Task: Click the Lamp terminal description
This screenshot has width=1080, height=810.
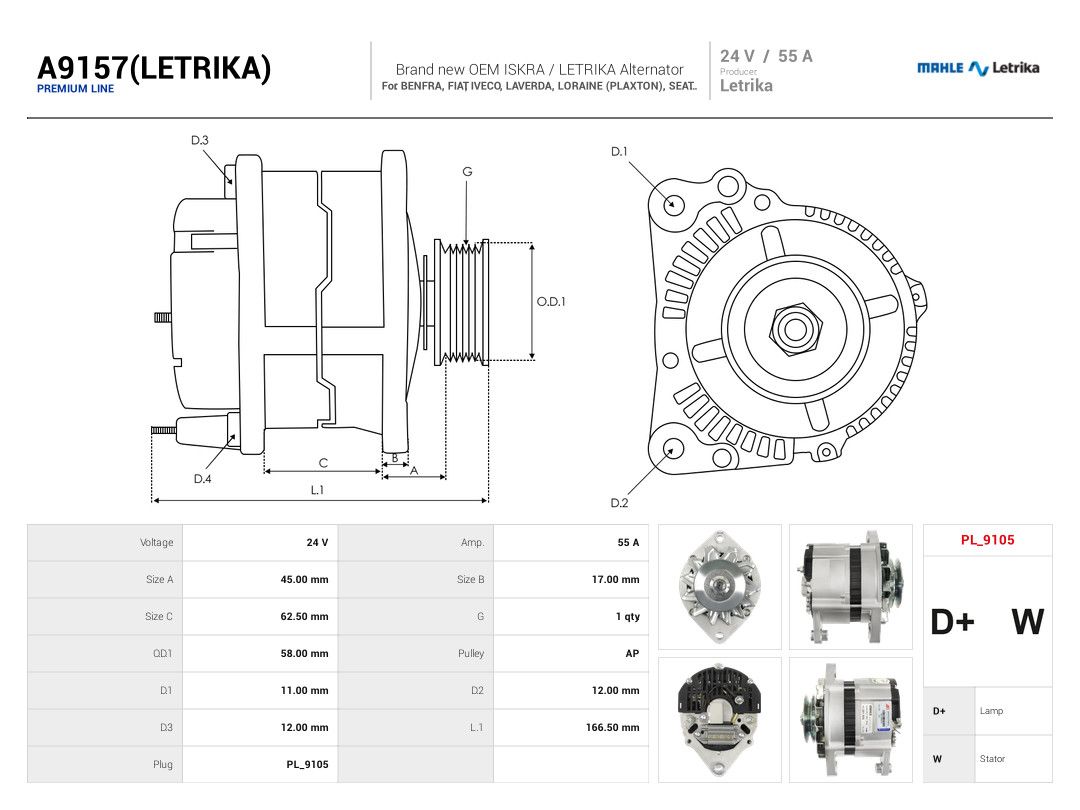Action: coord(991,711)
